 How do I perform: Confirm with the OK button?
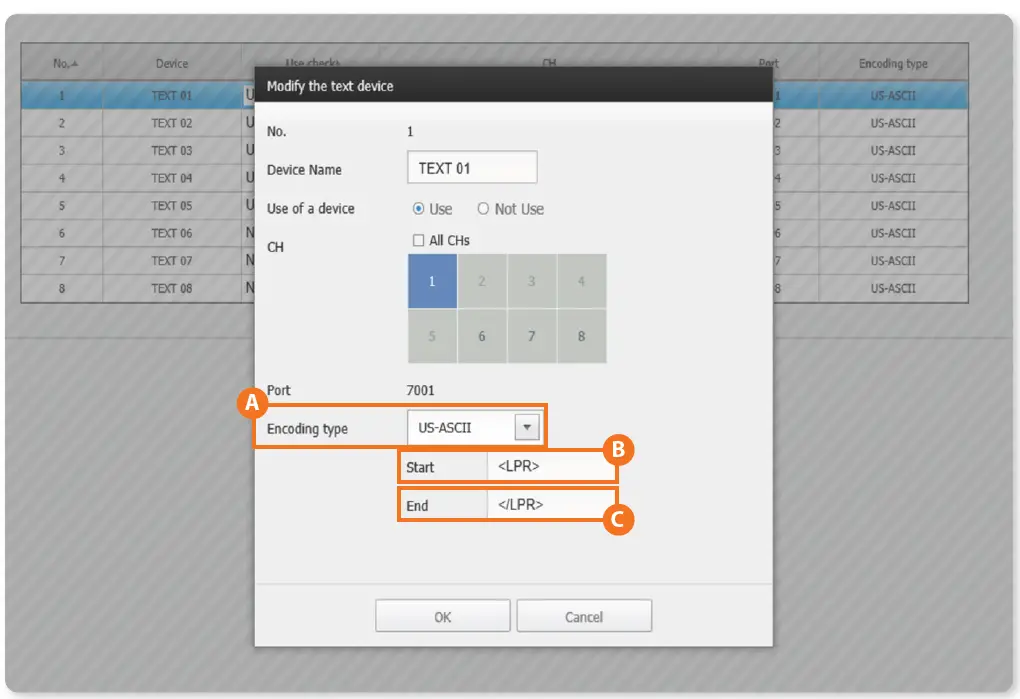pos(442,616)
